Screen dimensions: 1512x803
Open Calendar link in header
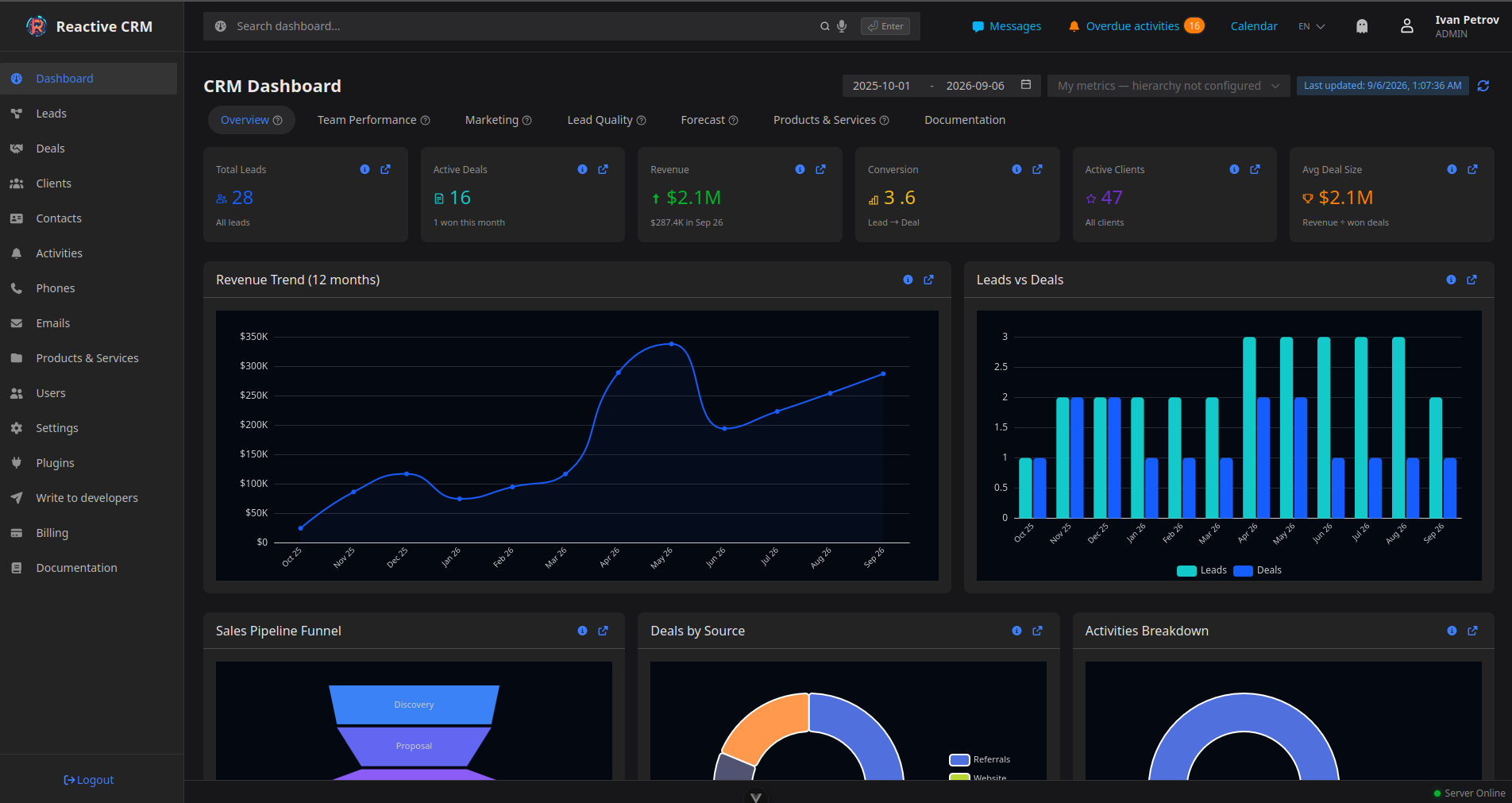pyautogui.click(x=1254, y=26)
